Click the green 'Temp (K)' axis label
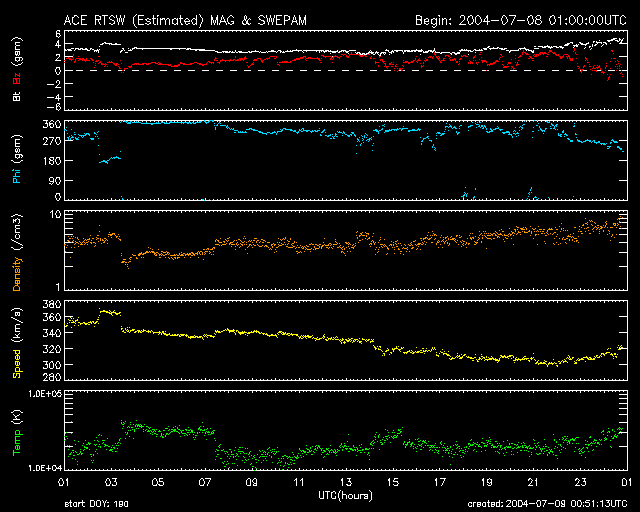 pyautogui.click(x=17, y=433)
